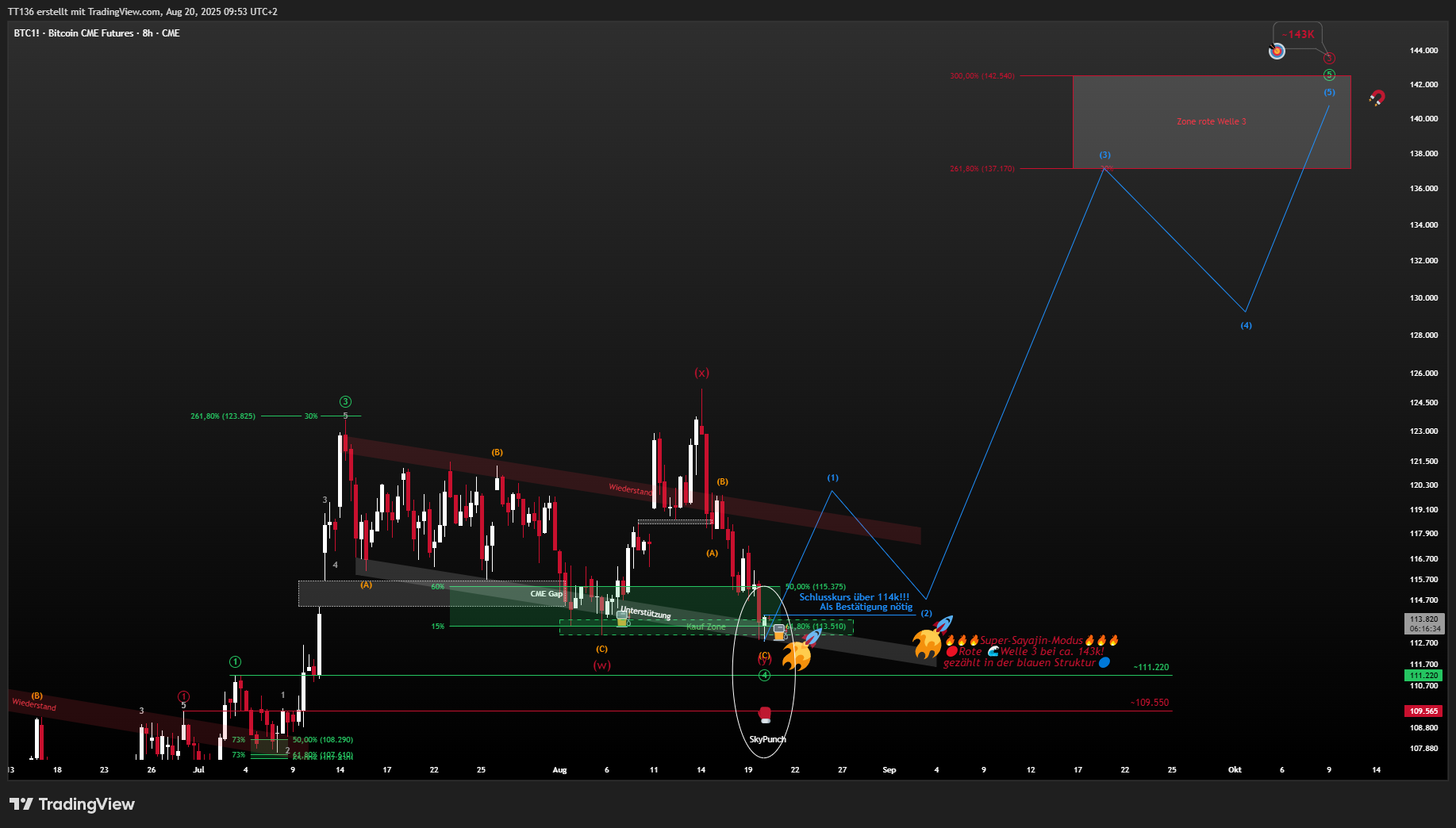
Task: Click the '~111.220' green line label
Action: click(x=1151, y=667)
